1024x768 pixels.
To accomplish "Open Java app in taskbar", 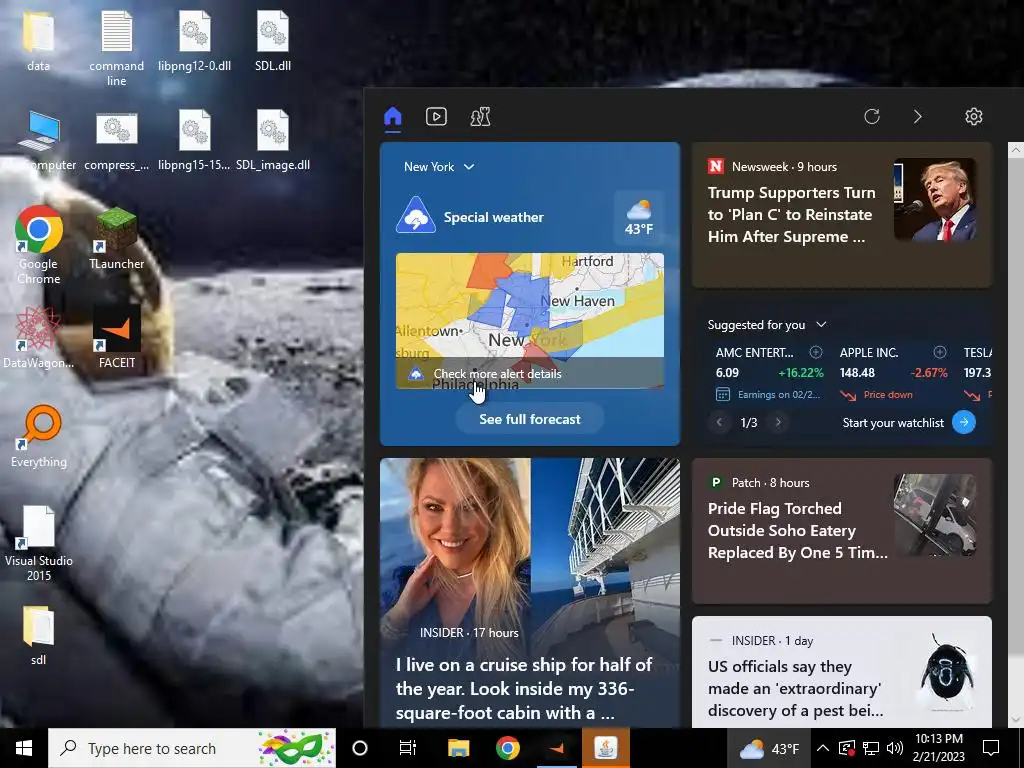I will (605, 748).
